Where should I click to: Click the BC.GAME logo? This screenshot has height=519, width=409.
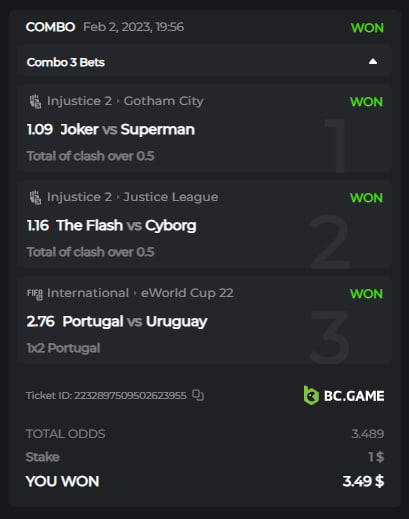coord(344,396)
